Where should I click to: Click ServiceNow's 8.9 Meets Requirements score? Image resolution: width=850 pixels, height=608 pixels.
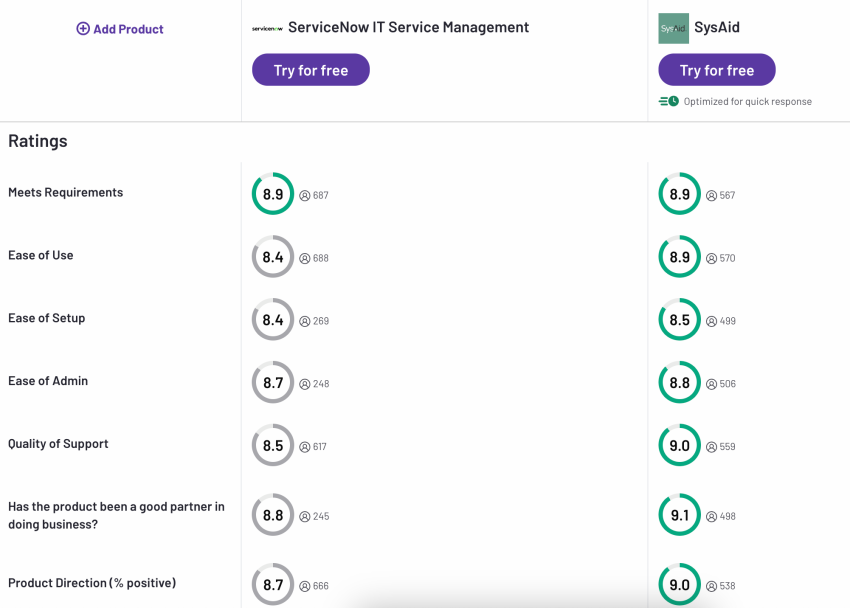tap(273, 194)
